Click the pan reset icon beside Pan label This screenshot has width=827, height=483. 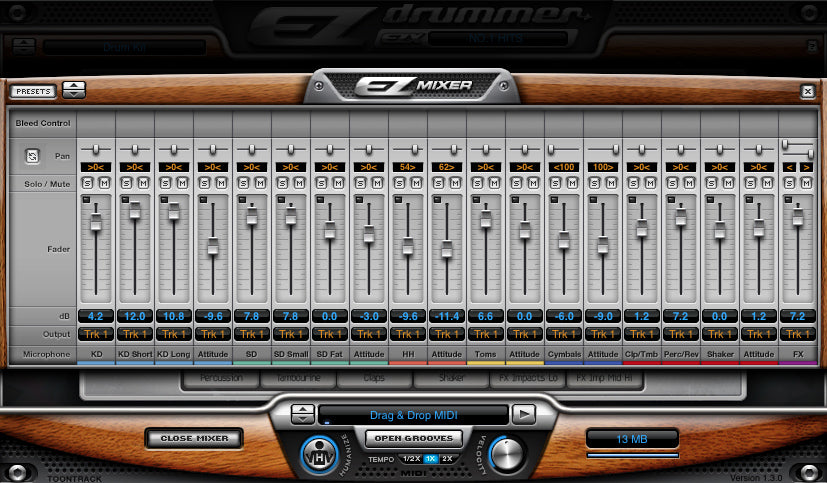[33, 156]
